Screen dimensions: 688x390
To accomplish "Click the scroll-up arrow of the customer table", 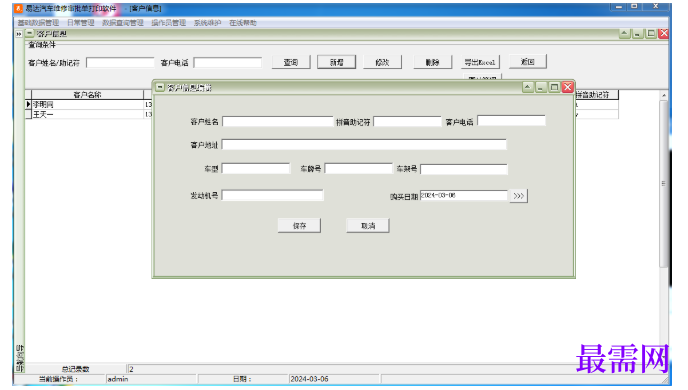I will tap(664, 95).
